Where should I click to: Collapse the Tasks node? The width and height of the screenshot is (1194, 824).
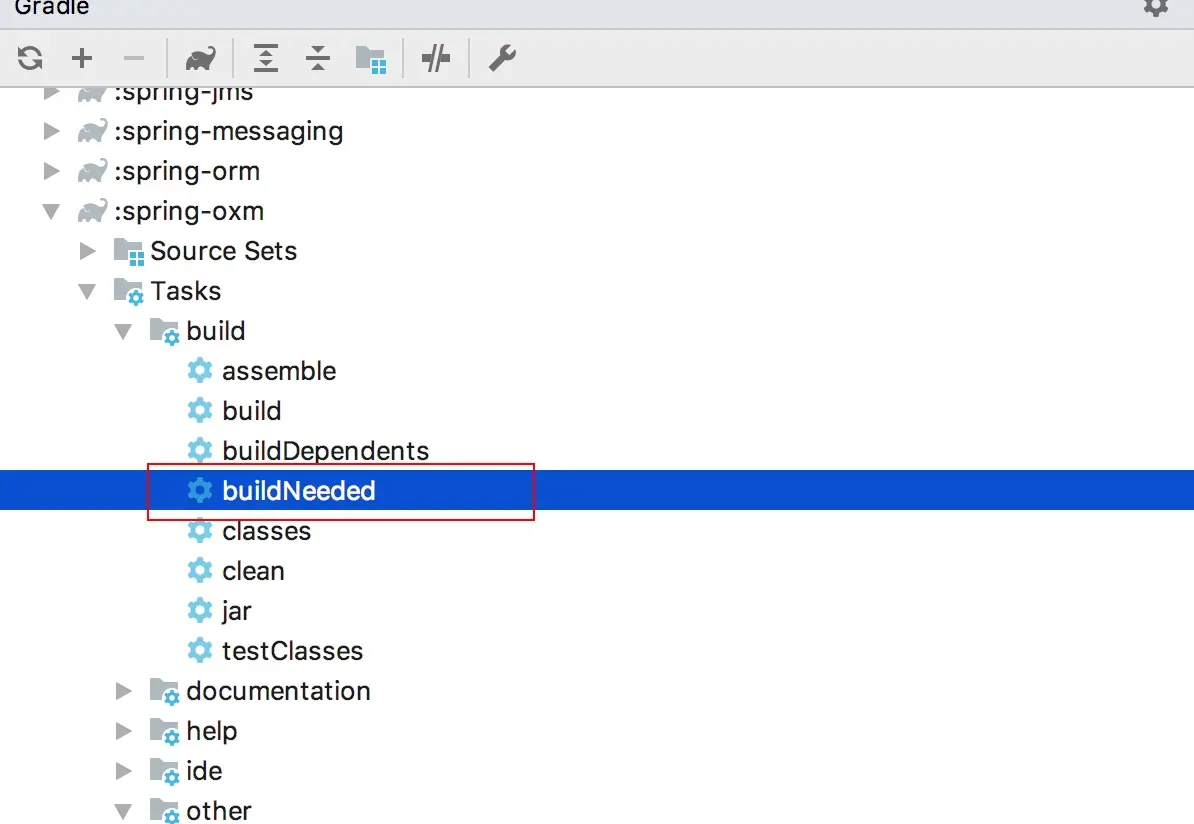coord(88,292)
